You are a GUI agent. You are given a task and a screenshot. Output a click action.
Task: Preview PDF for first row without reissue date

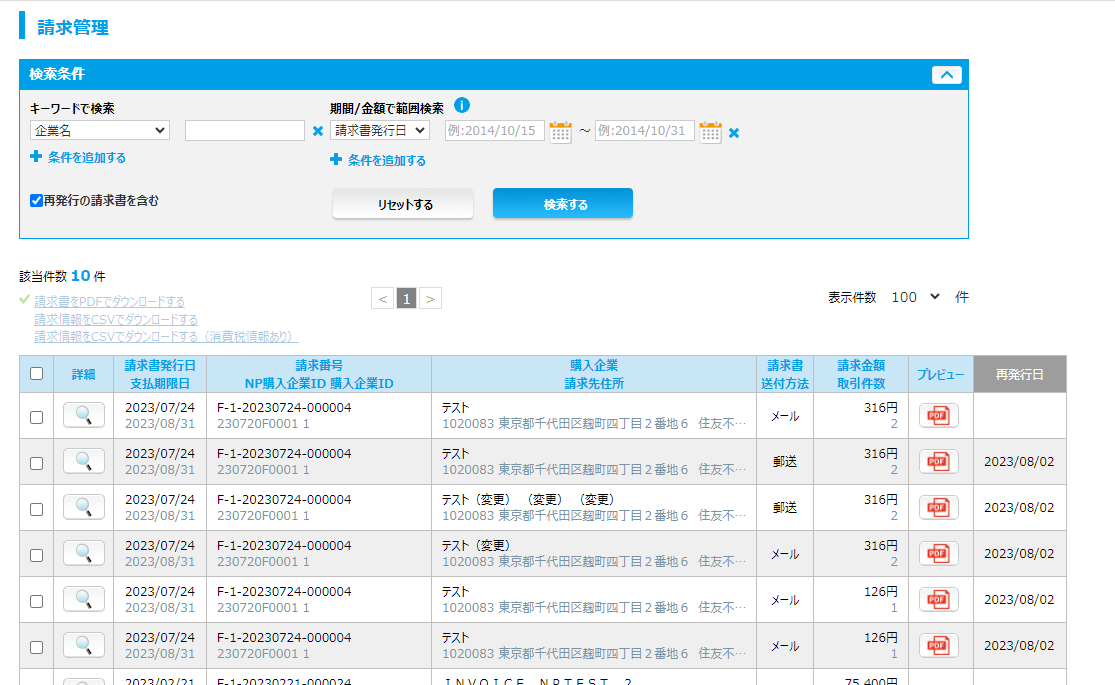939,415
